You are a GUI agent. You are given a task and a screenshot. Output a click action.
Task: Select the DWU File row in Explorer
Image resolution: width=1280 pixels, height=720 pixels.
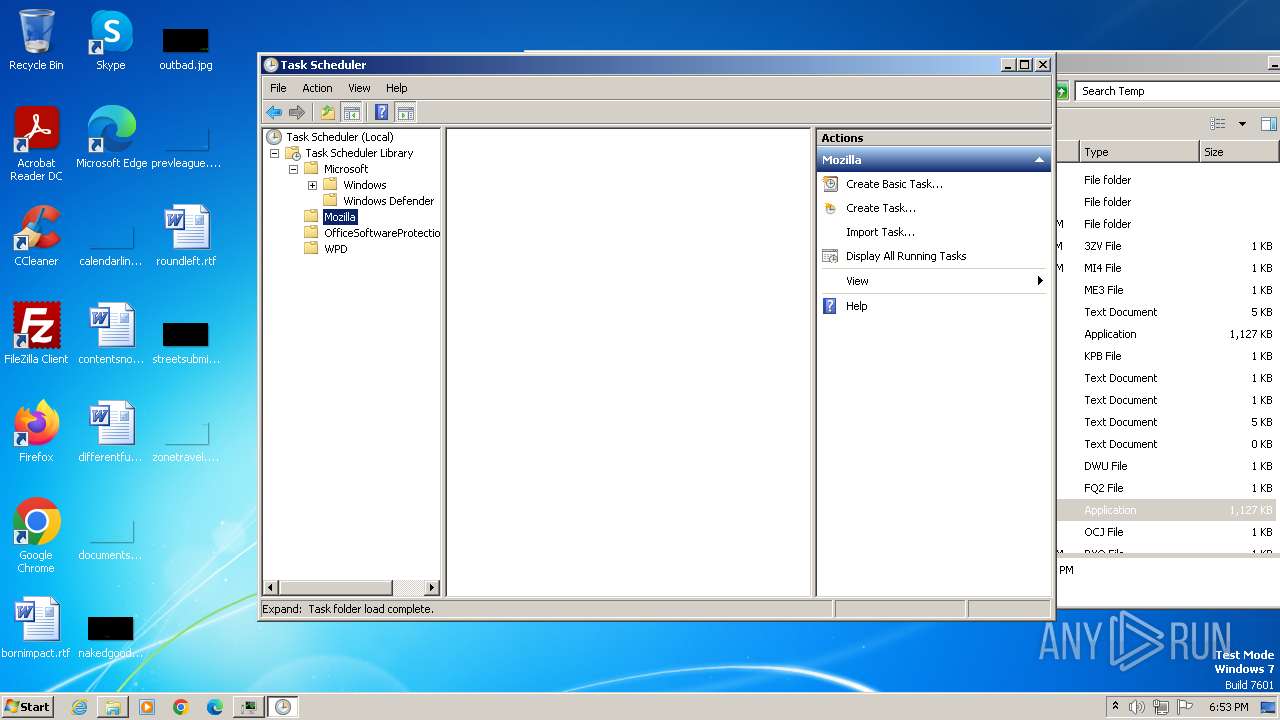tap(1168, 466)
